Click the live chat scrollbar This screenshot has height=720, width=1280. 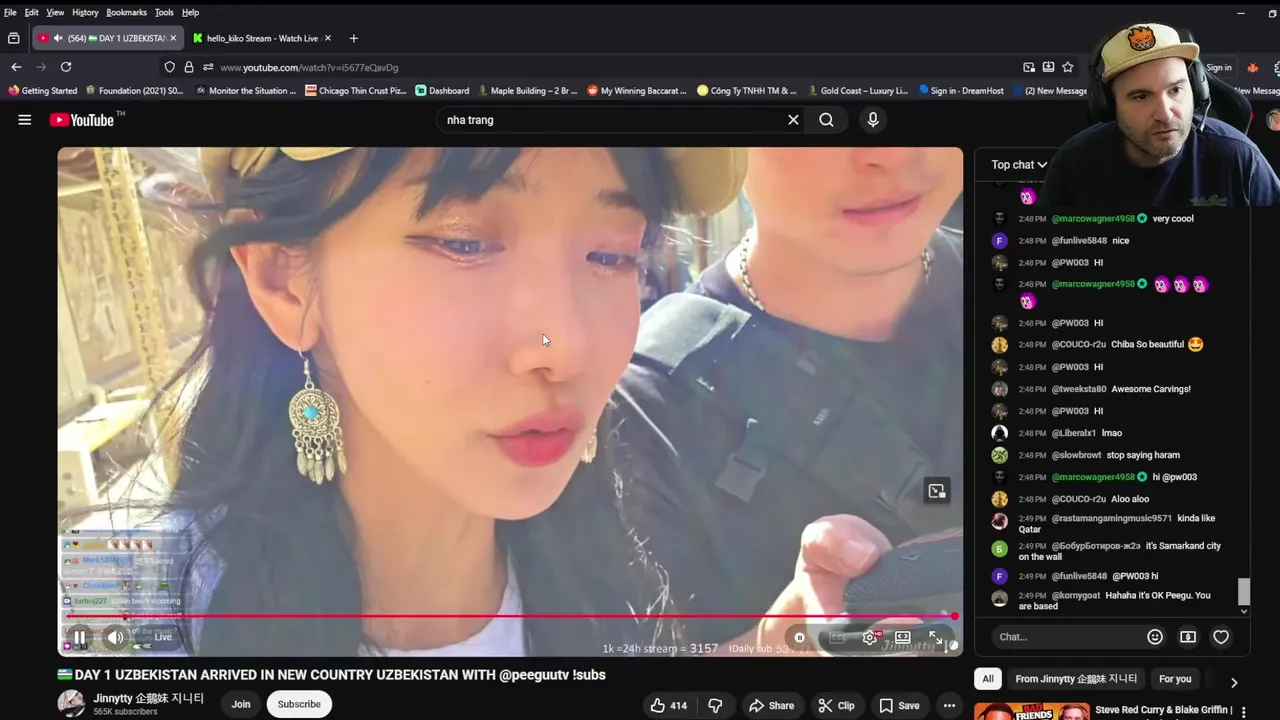(x=1244, y=593)
